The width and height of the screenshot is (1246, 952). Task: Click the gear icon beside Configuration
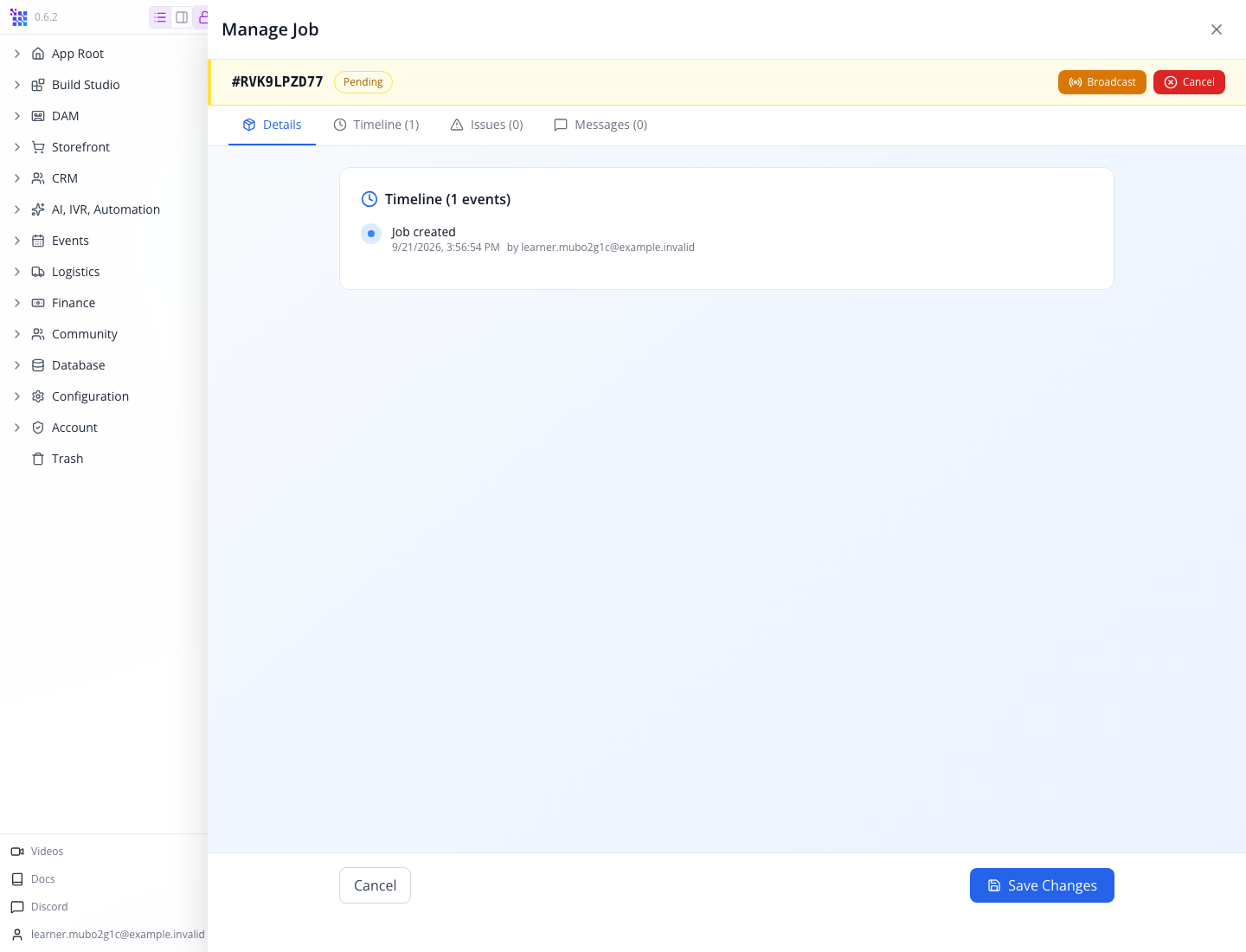point(38,396)
